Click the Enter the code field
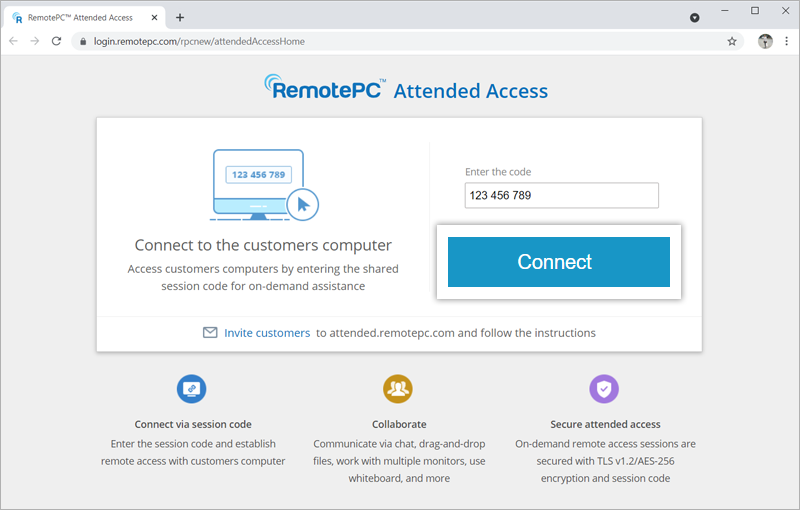Viewport: 800px width, 510px height. pyautogui.click(x=561, y=196)
